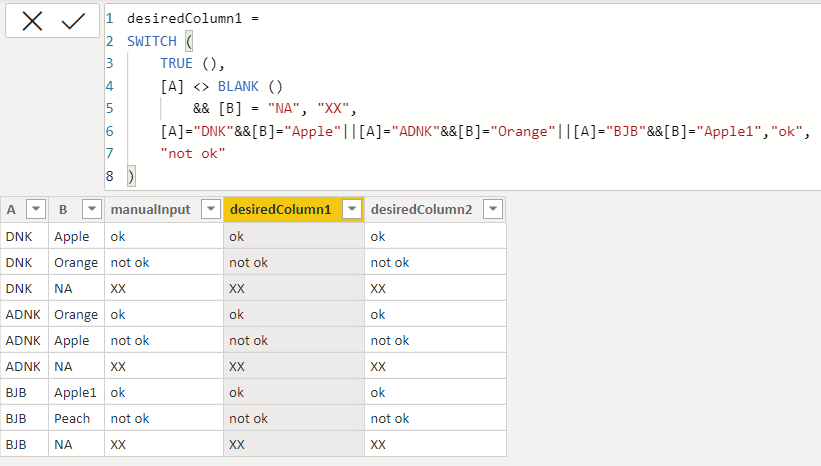Click BLANK function in formula line 4
The image size is (821, 466).
238,86
